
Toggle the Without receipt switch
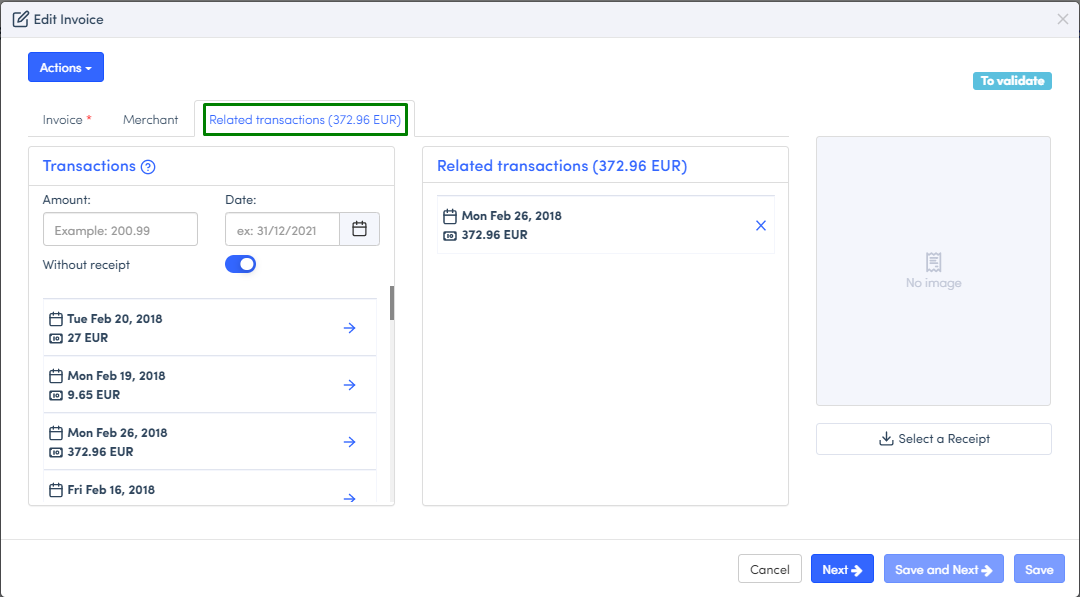point(240,265)
